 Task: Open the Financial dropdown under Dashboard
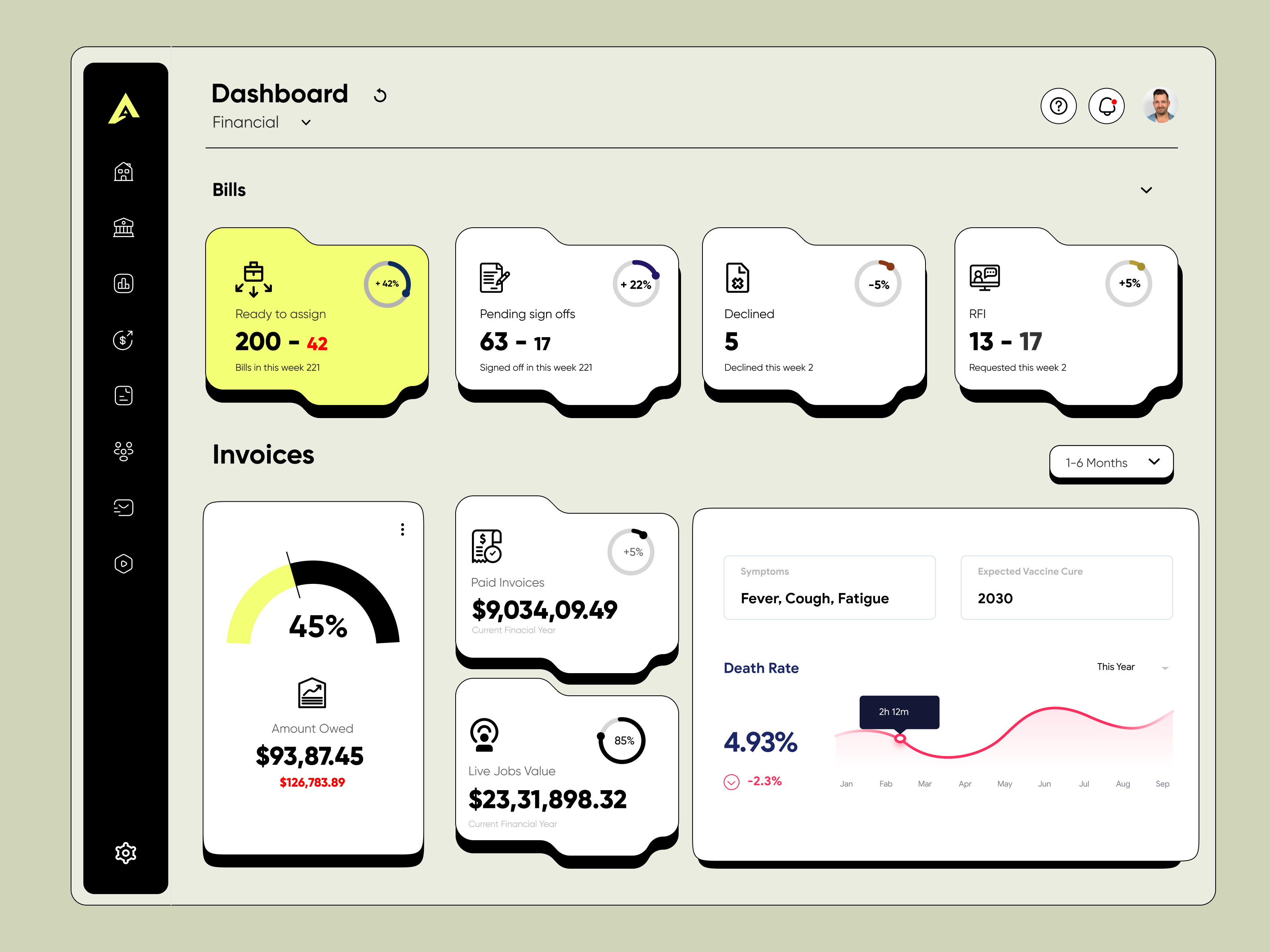pos(306,122)
